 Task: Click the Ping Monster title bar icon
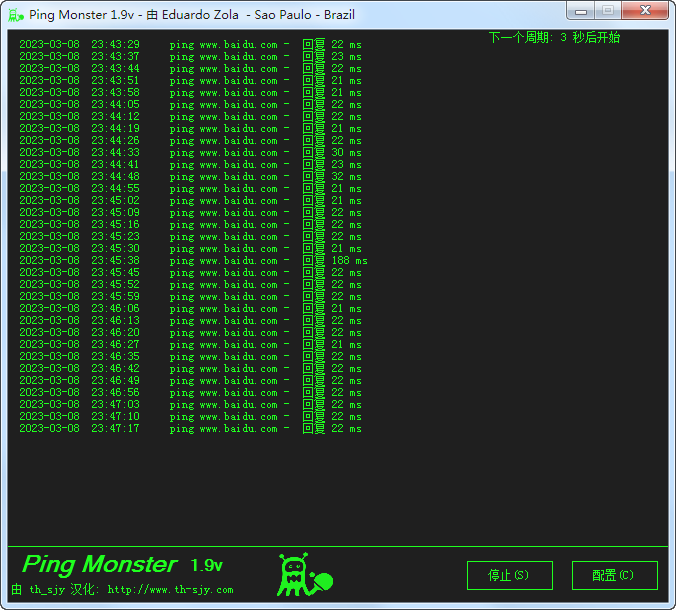15,15
